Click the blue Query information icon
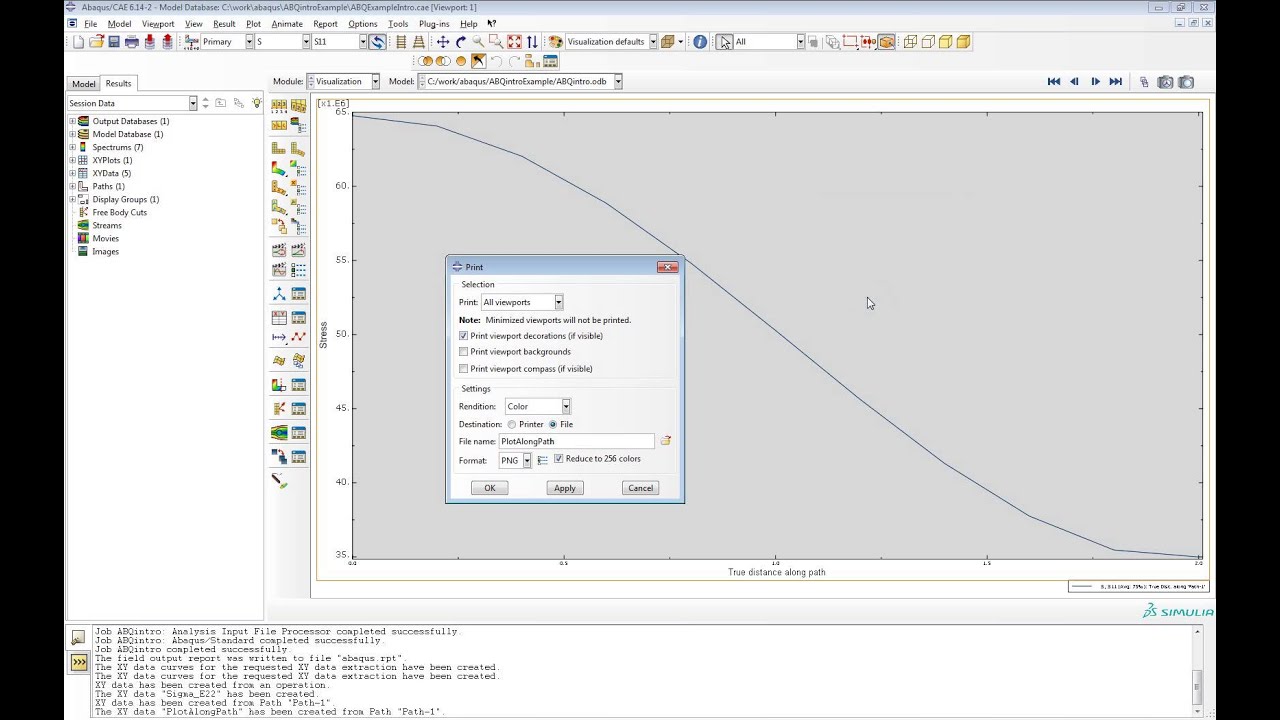Screen dimensions: 1280x720 (700, 42)
